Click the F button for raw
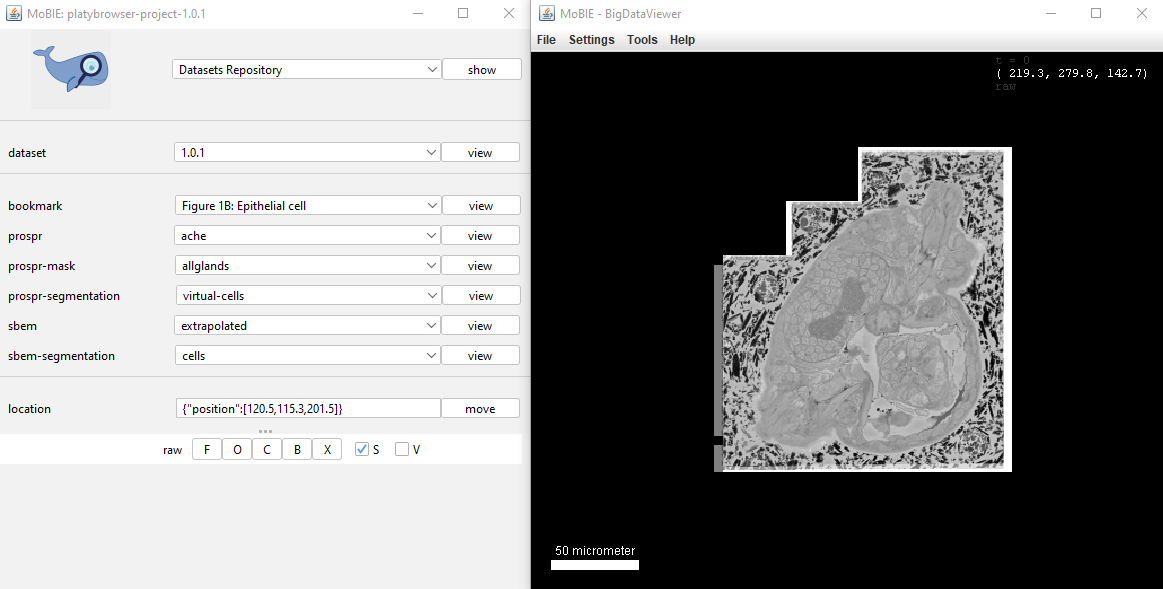Image resolution: width=1163 pixels, height=589 pixels. 207,450
